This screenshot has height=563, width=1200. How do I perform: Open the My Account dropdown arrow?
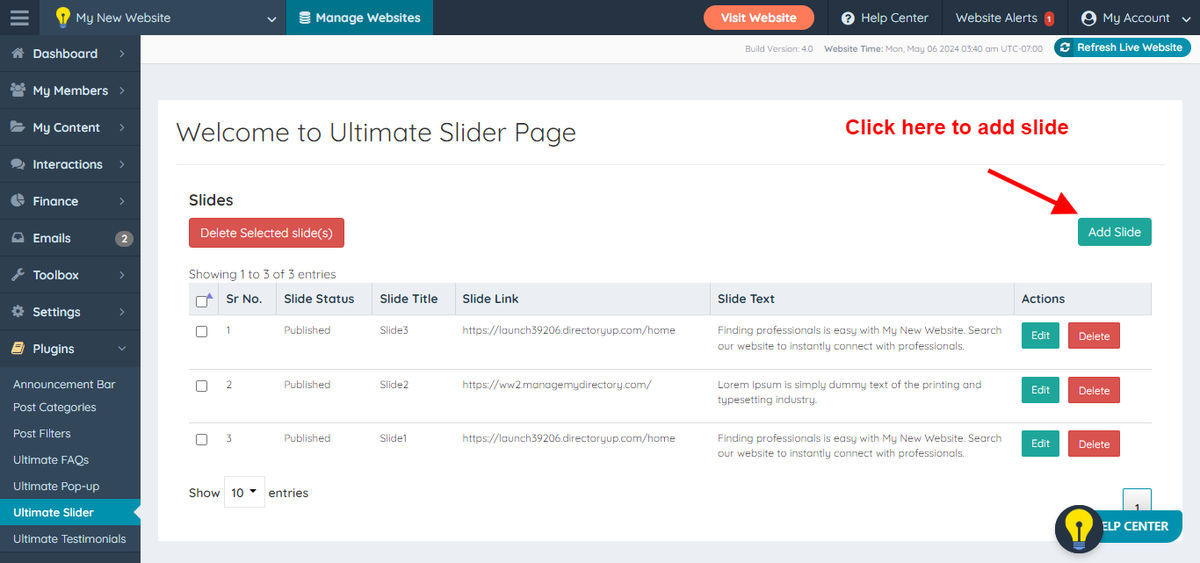(x=1186, y=19)
